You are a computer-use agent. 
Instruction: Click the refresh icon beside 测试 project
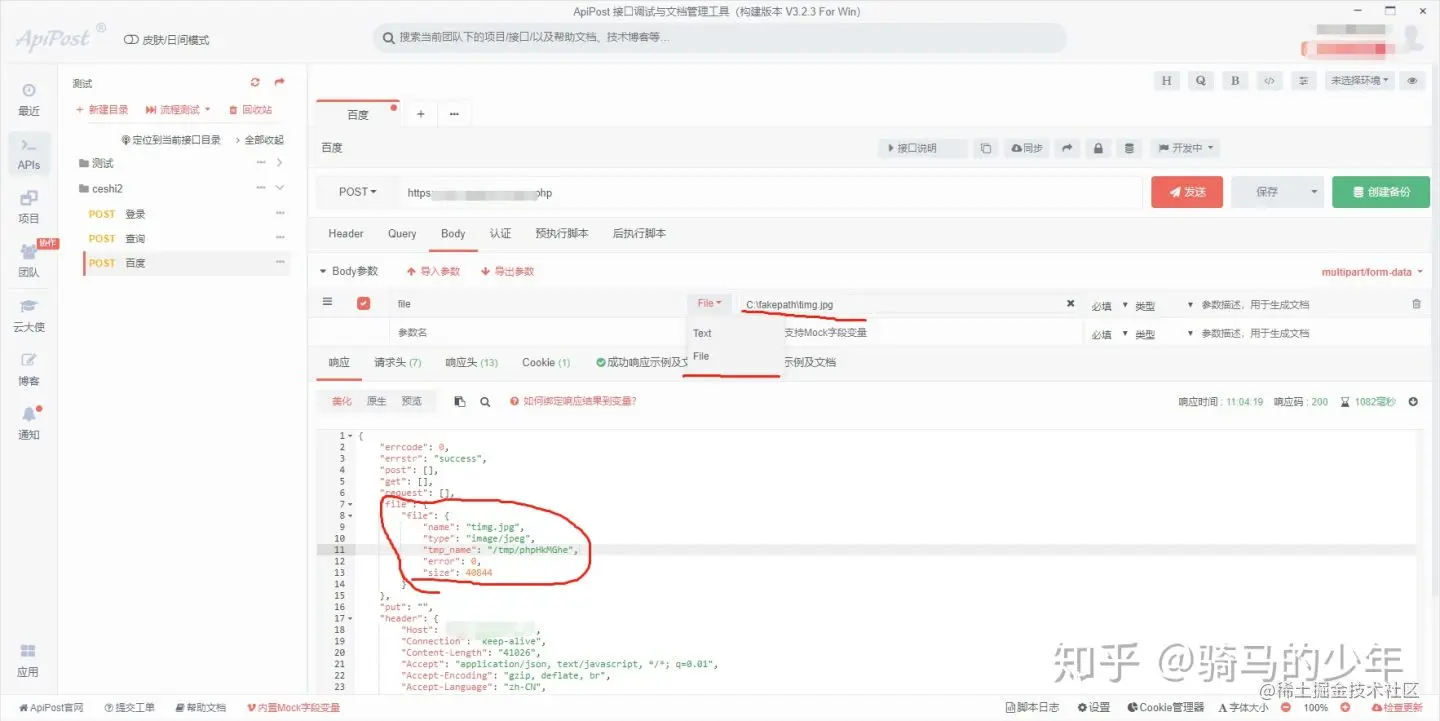[255, 83]
